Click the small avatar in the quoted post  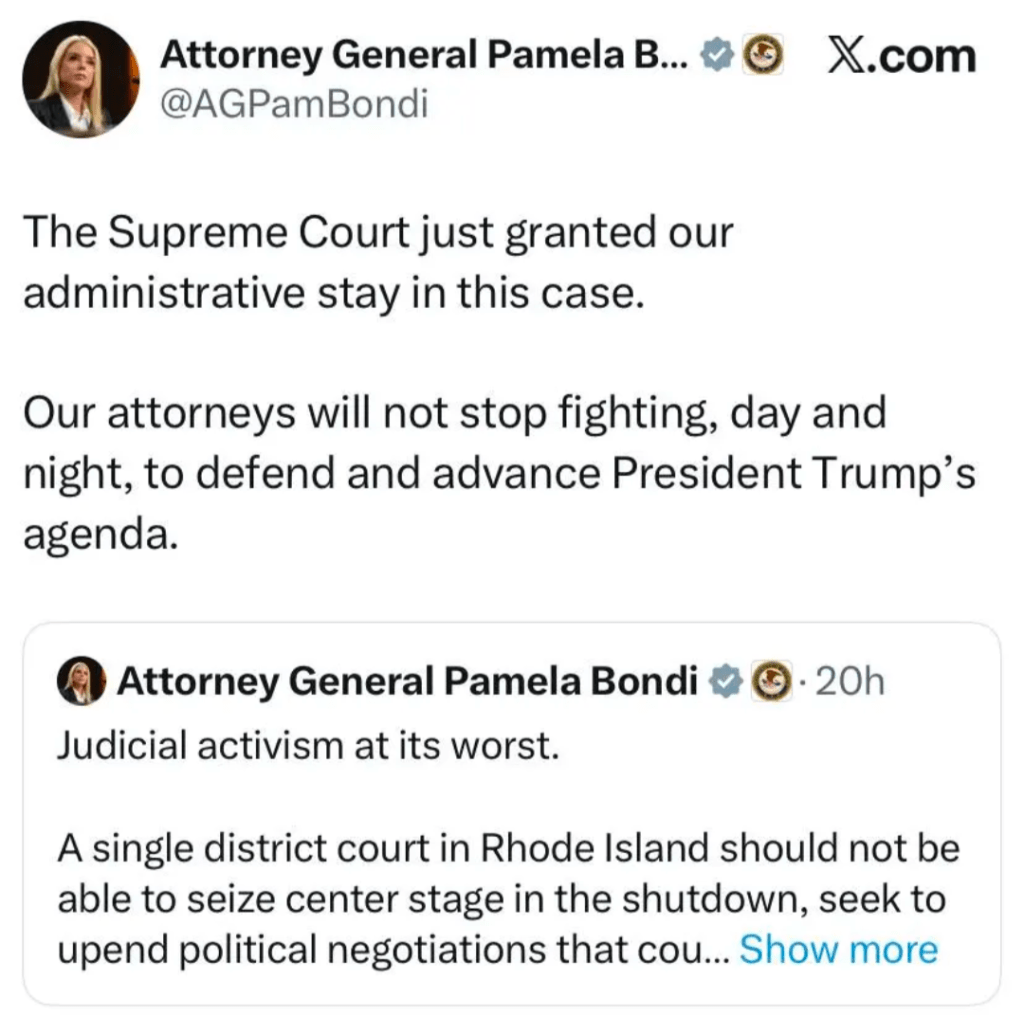coord(81,683)
